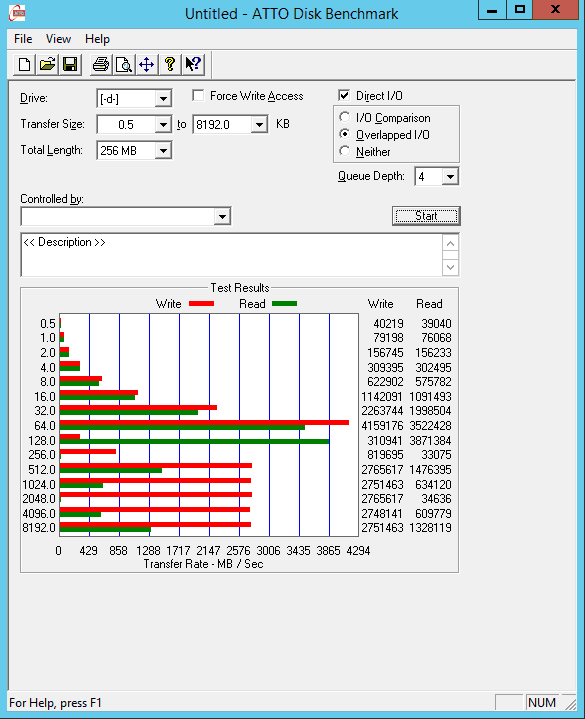Click the NUM status bar indicator
585x719 pixels.
pos(541,702)
